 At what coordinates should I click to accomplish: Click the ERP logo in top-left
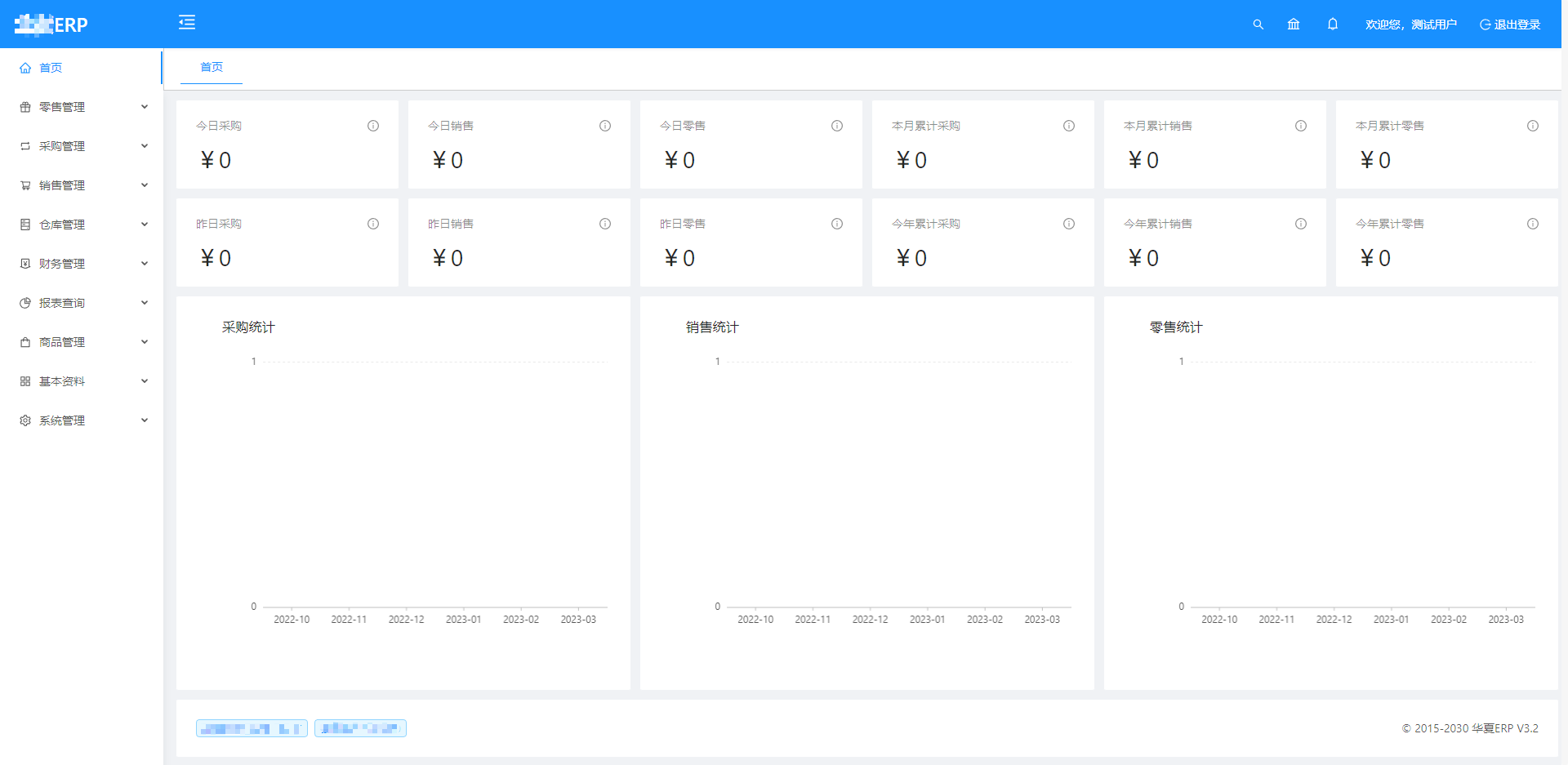pyautogui.click(x=51, y=24)
